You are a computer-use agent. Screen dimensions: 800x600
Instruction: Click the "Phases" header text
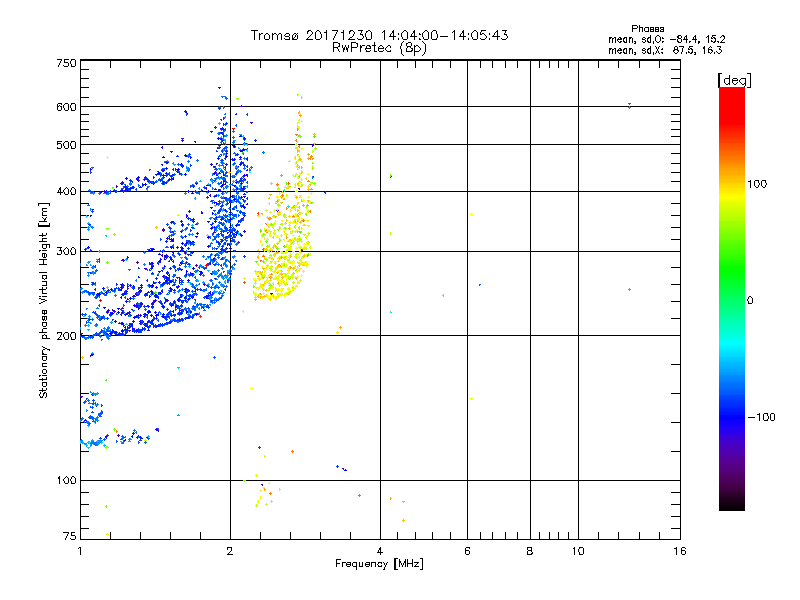pyautogui.click(x=647, y=29)
